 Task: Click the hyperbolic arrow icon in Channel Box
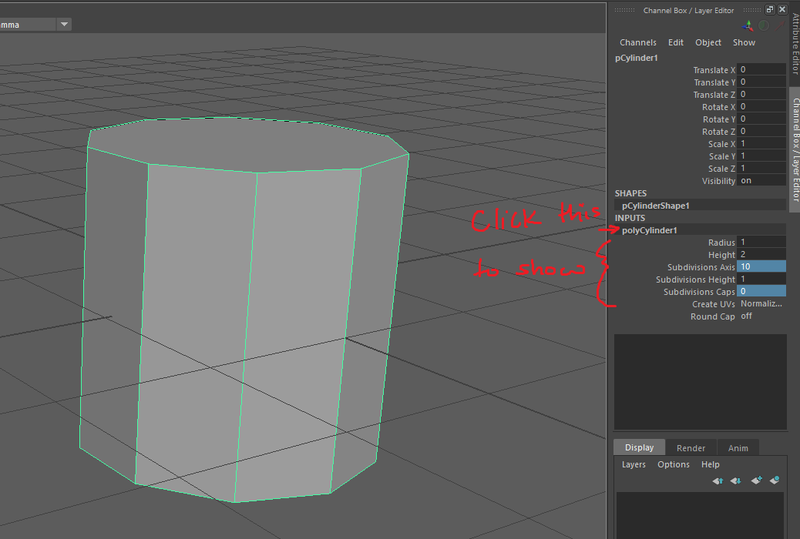[780, 26]
